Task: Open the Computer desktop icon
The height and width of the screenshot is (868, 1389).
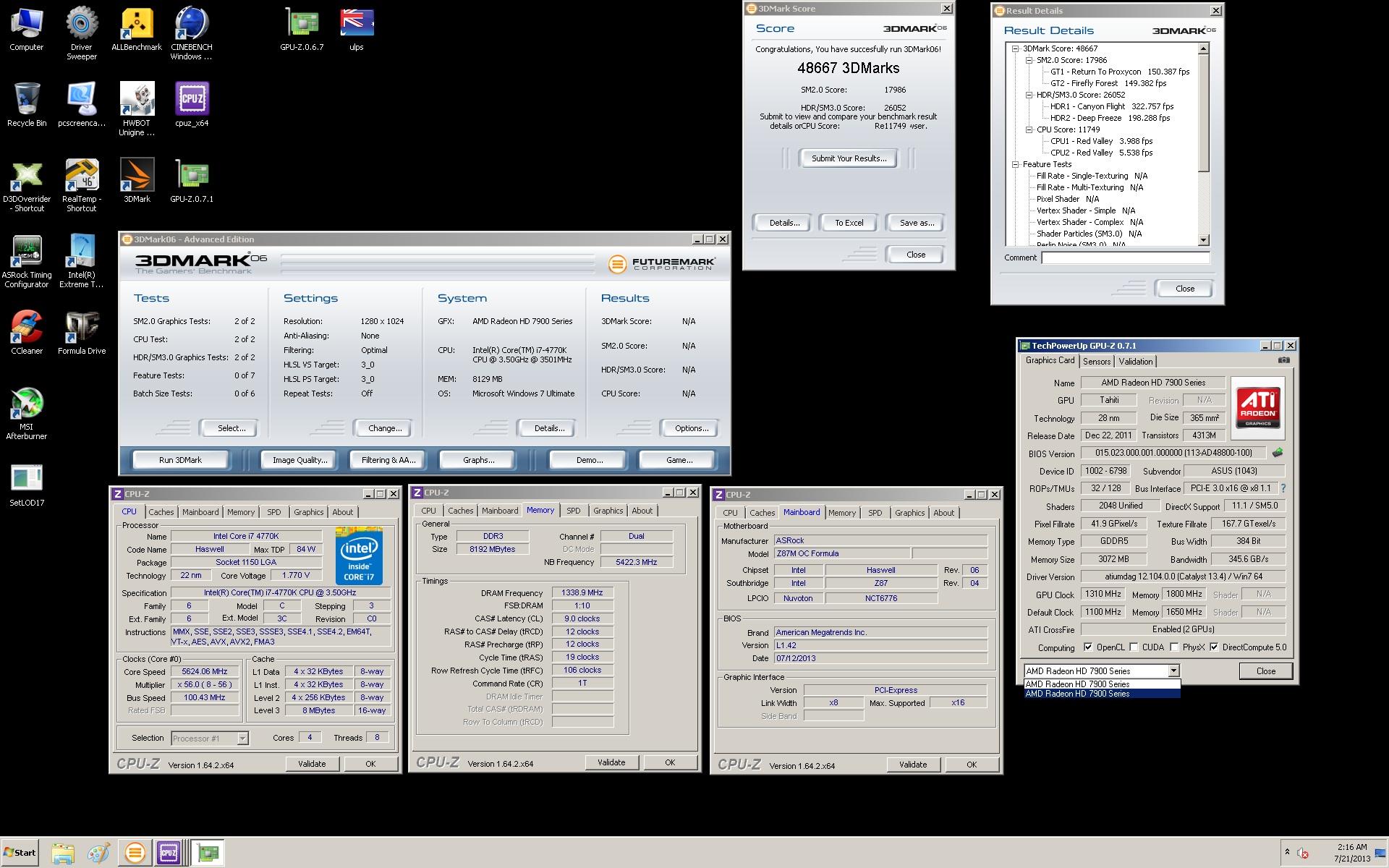Action: tap(26, 29)
